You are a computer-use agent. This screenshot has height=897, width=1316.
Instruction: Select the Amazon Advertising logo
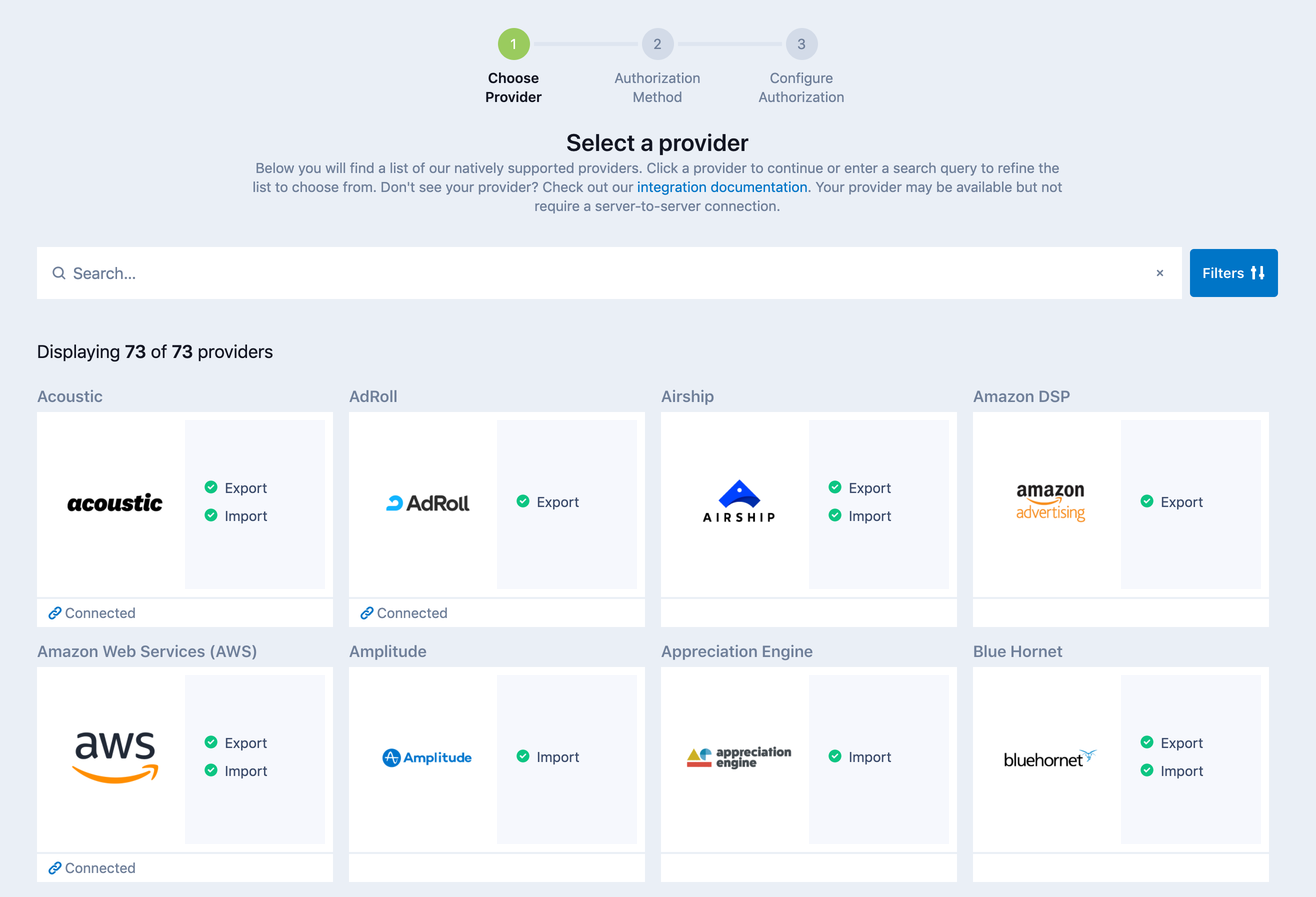pos(1050,502)
